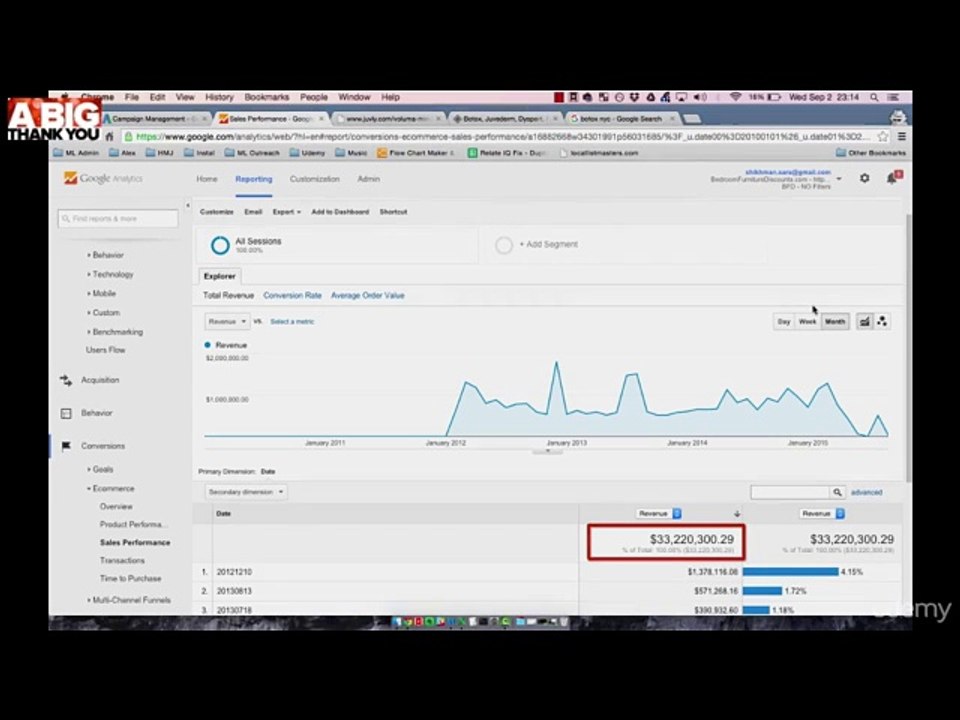960x720 pixels.
Task: Click the chart resize handle below graph
Action: [x=547, y=452]
